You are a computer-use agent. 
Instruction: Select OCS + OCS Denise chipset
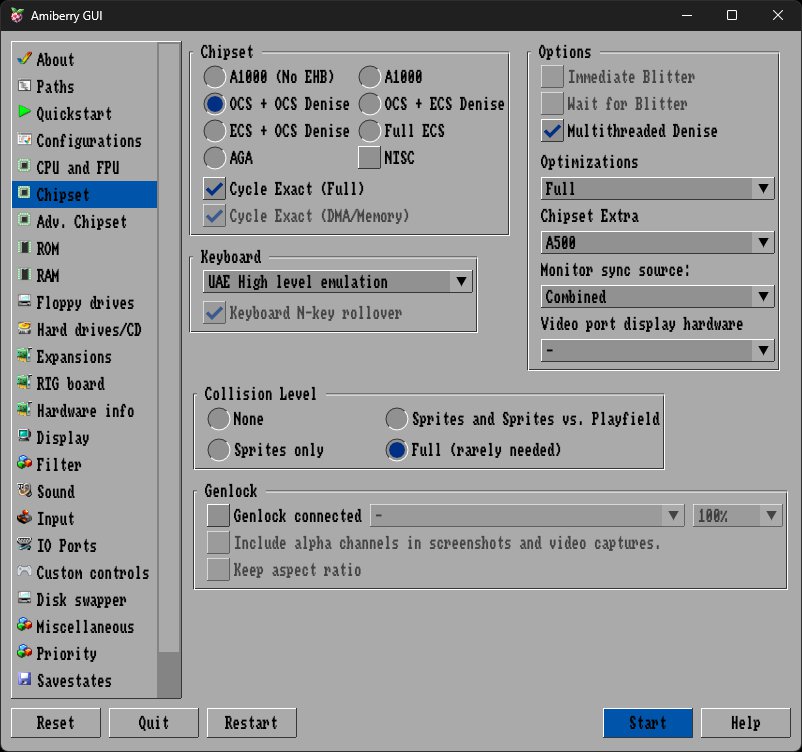[276, 104]
